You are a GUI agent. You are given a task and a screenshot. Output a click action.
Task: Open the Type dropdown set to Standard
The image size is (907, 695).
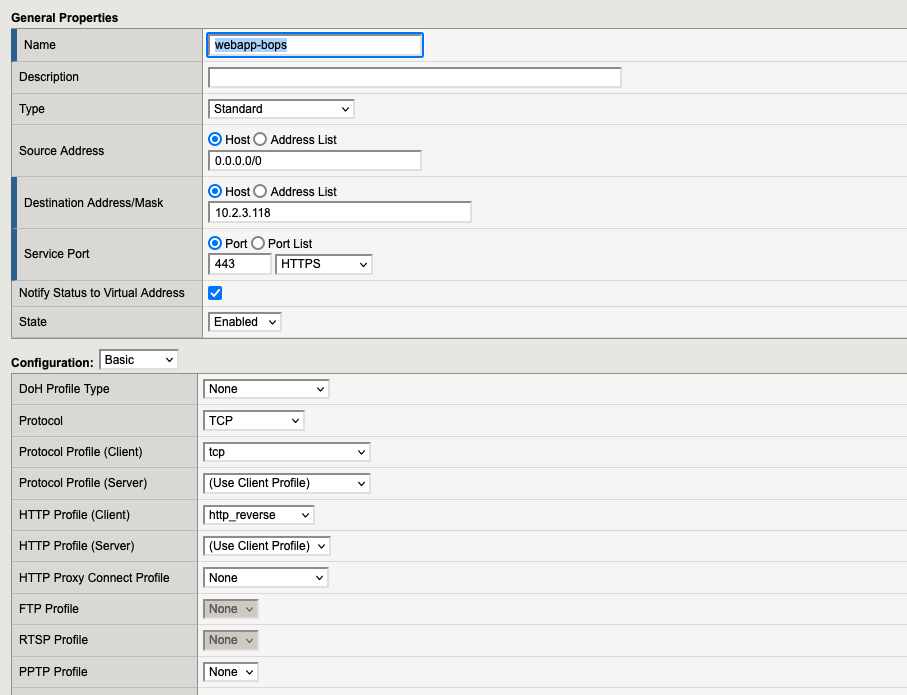(281, 109)
